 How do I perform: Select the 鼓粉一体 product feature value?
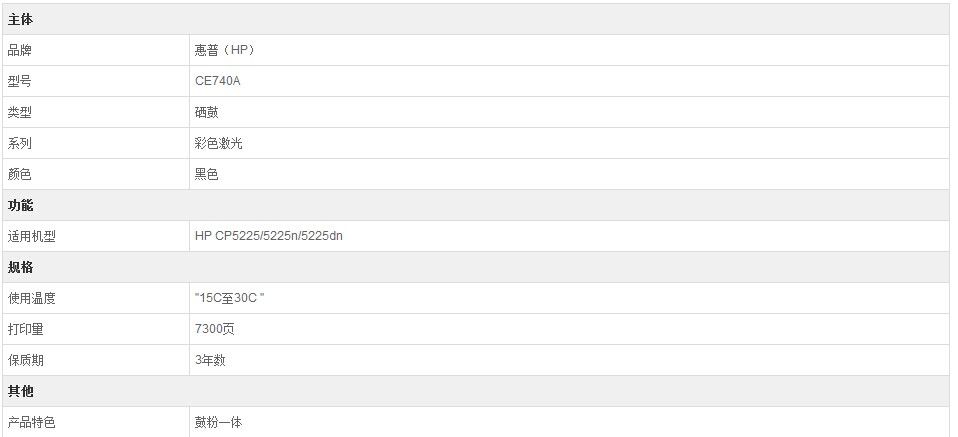[x=219, y=422]
